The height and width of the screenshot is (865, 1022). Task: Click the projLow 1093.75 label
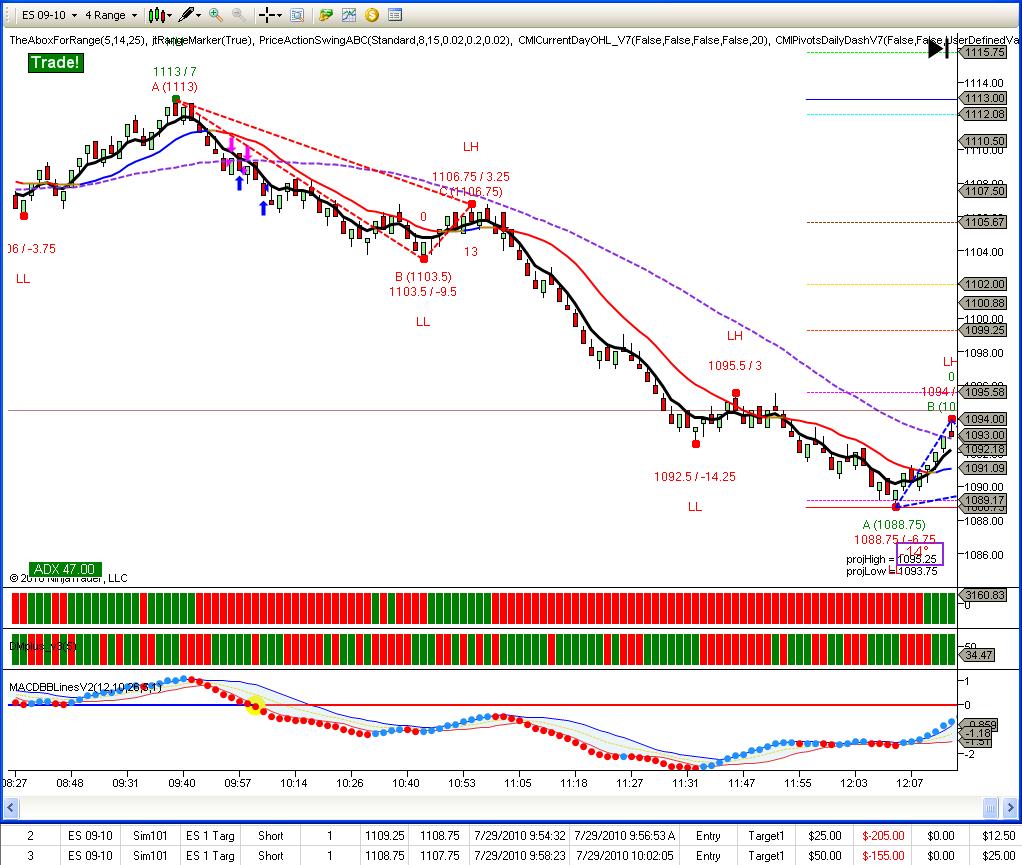[x=892, y=572]
